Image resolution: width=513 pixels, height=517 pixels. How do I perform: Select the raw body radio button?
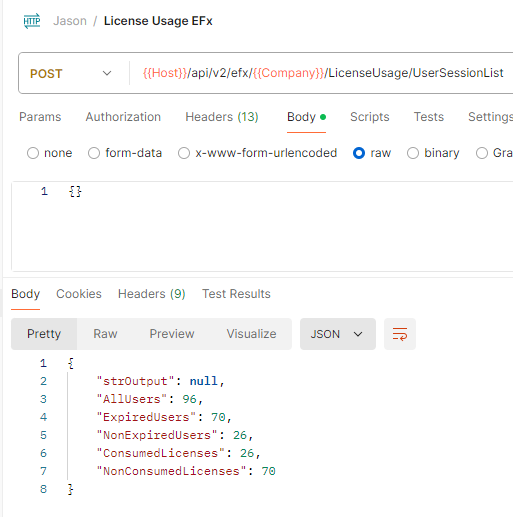pyautogui.click(x=359, y=153)
